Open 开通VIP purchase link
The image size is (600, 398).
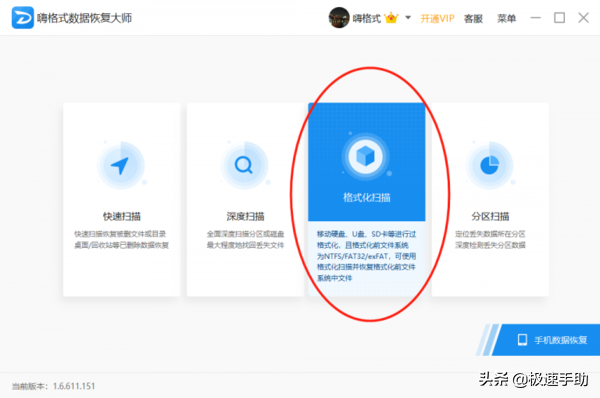click(x=437, y=18)
